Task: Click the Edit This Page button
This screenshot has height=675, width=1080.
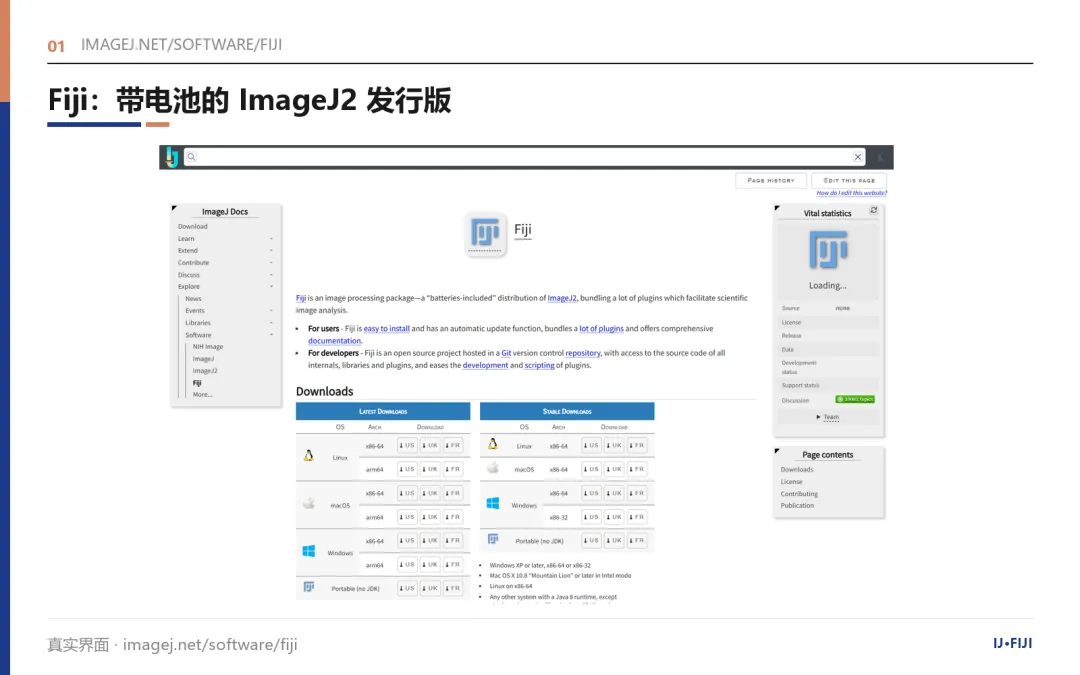Action: click(x=849, y=180)
